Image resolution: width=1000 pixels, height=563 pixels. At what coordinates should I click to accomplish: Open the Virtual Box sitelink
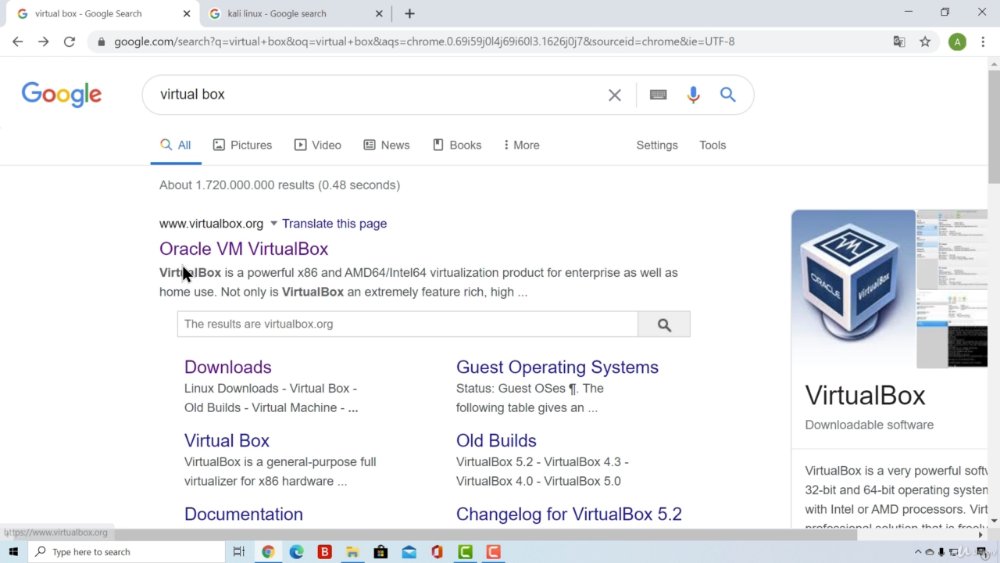coord(226,441)
